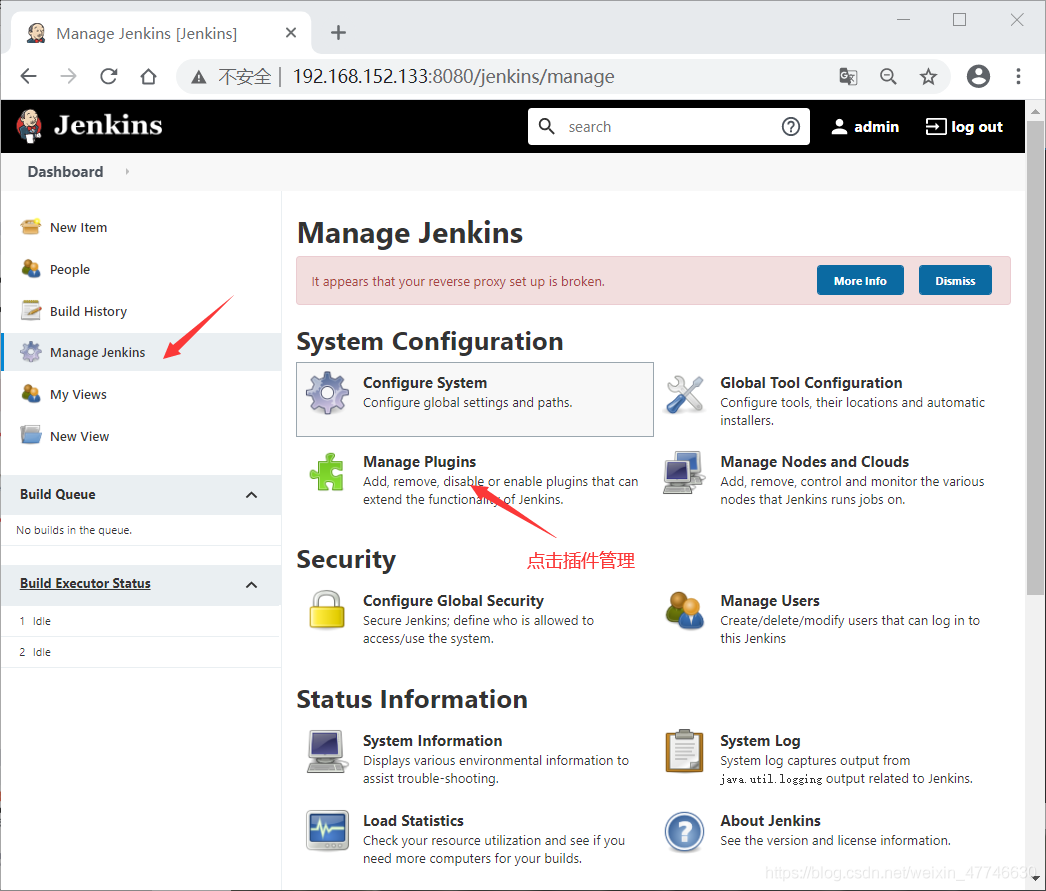Click the Global Tool Configuration wrench icon
Viewport: 1046px width, 891px height.
[x=684, y=393]
